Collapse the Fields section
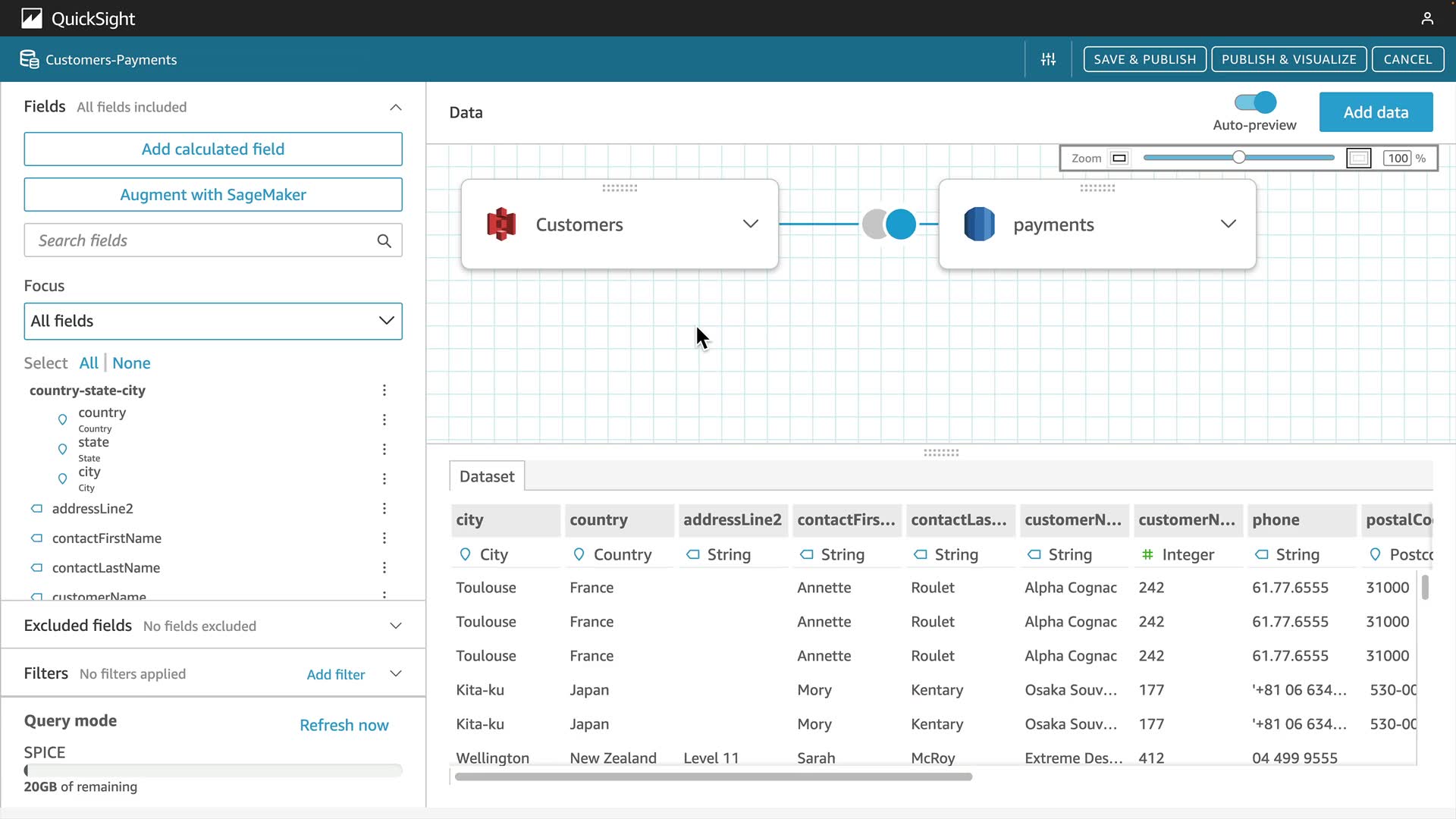This screenshot has width=1456, height=819. tap(395, 108)
